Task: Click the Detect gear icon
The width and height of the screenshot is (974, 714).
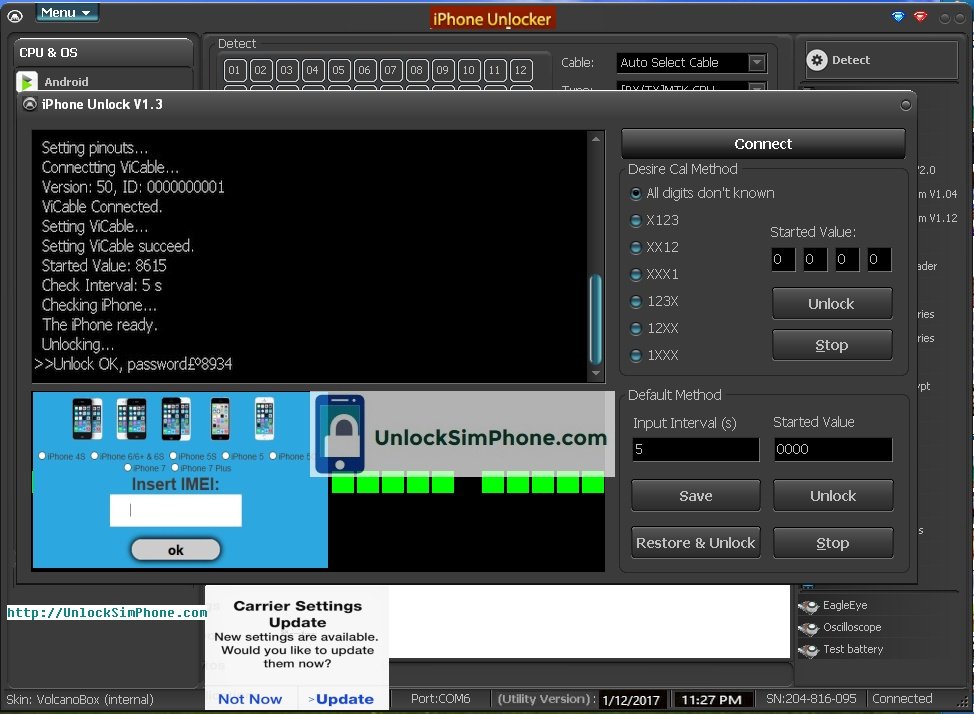Action: 818,60
